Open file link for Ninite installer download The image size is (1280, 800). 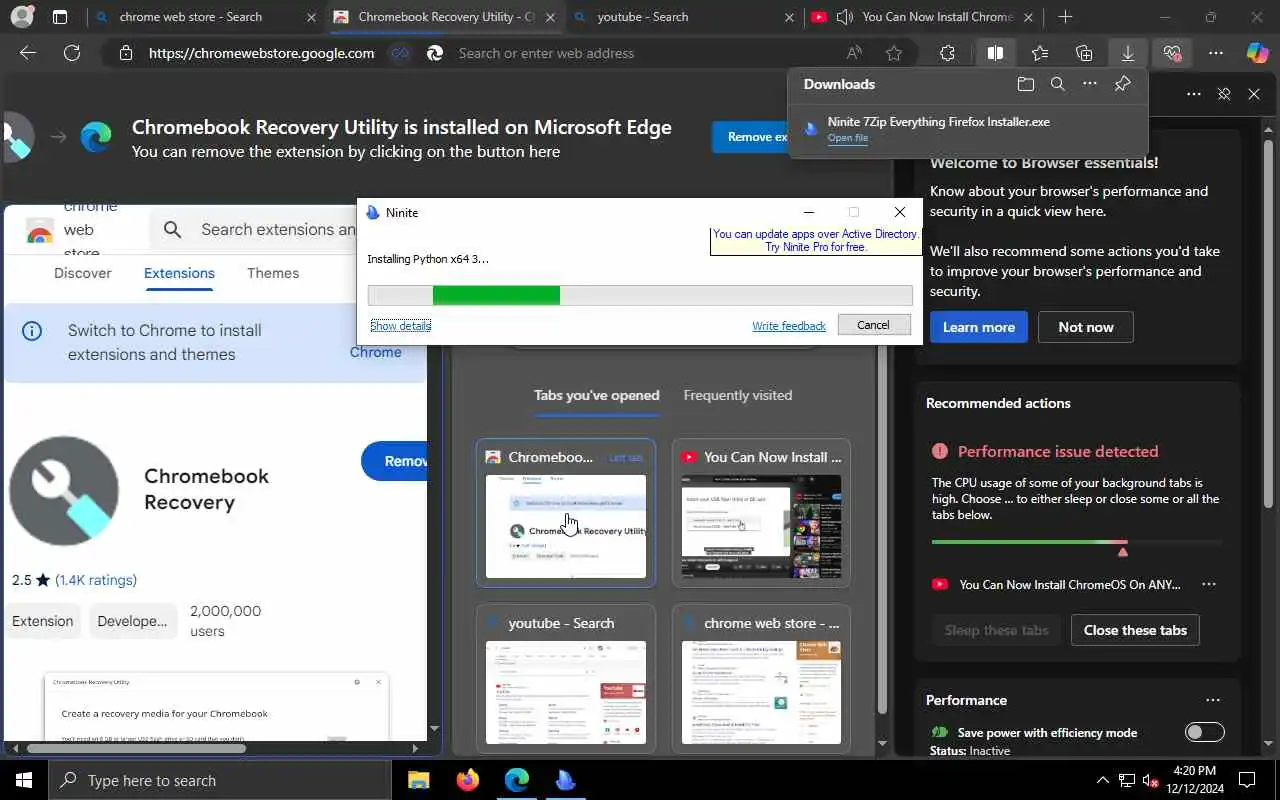pyautogui.click(x=848, y=138)
